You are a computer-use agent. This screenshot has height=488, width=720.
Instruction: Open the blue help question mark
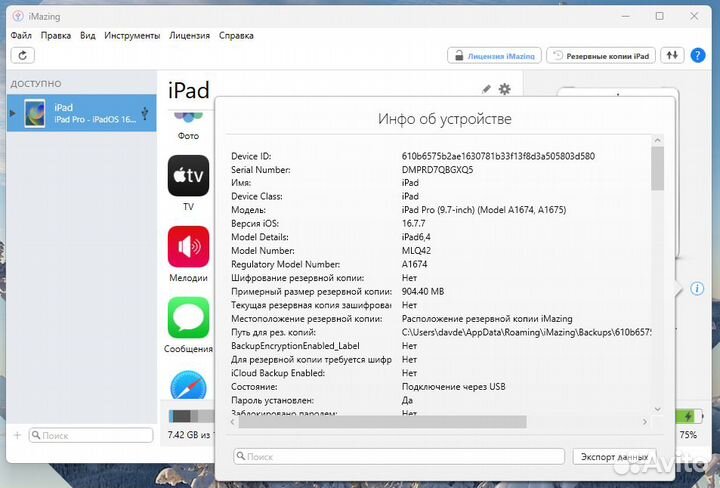tap(698, 56)
